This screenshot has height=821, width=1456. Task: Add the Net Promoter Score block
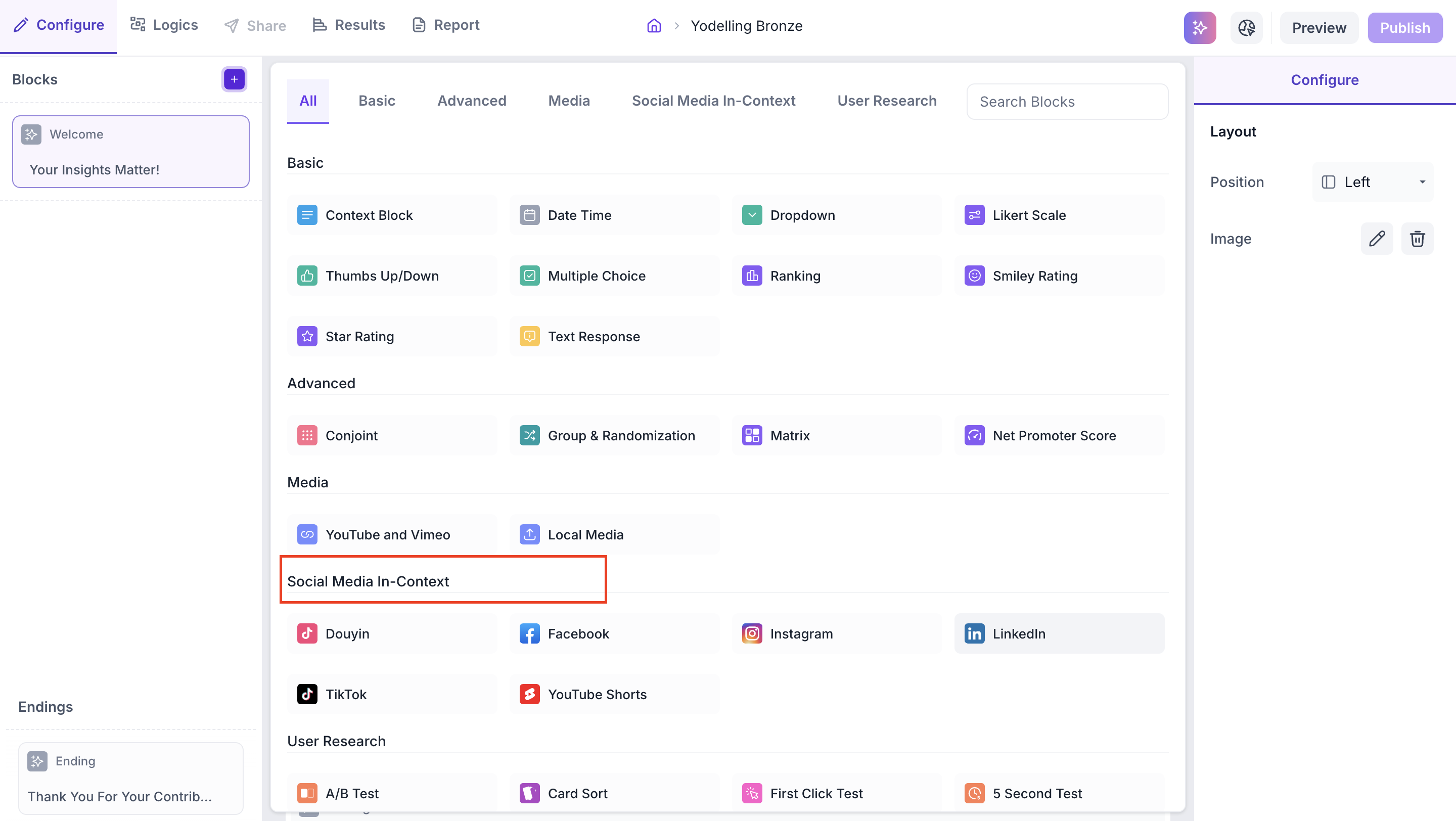1059,435
